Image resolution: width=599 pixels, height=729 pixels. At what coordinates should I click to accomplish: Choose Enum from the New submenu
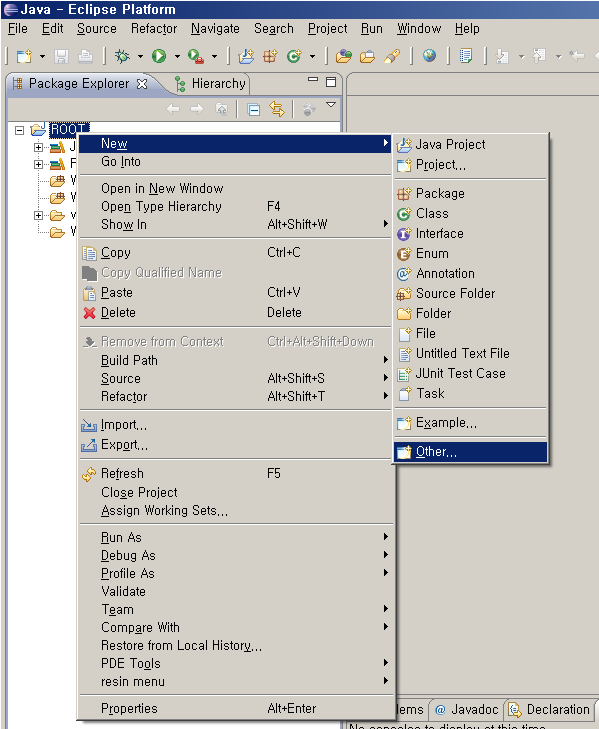point(471,253)
